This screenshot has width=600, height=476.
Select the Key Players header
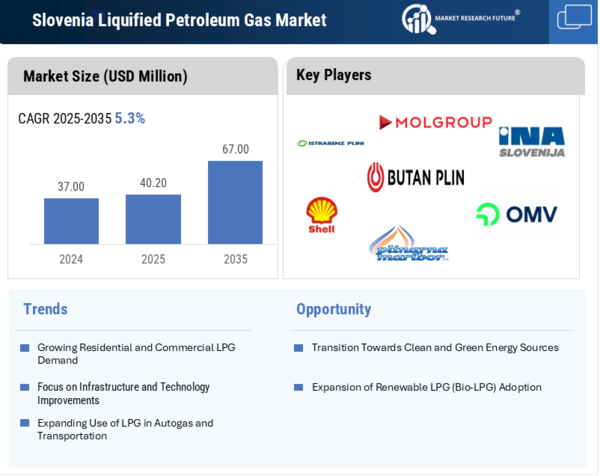333,75
